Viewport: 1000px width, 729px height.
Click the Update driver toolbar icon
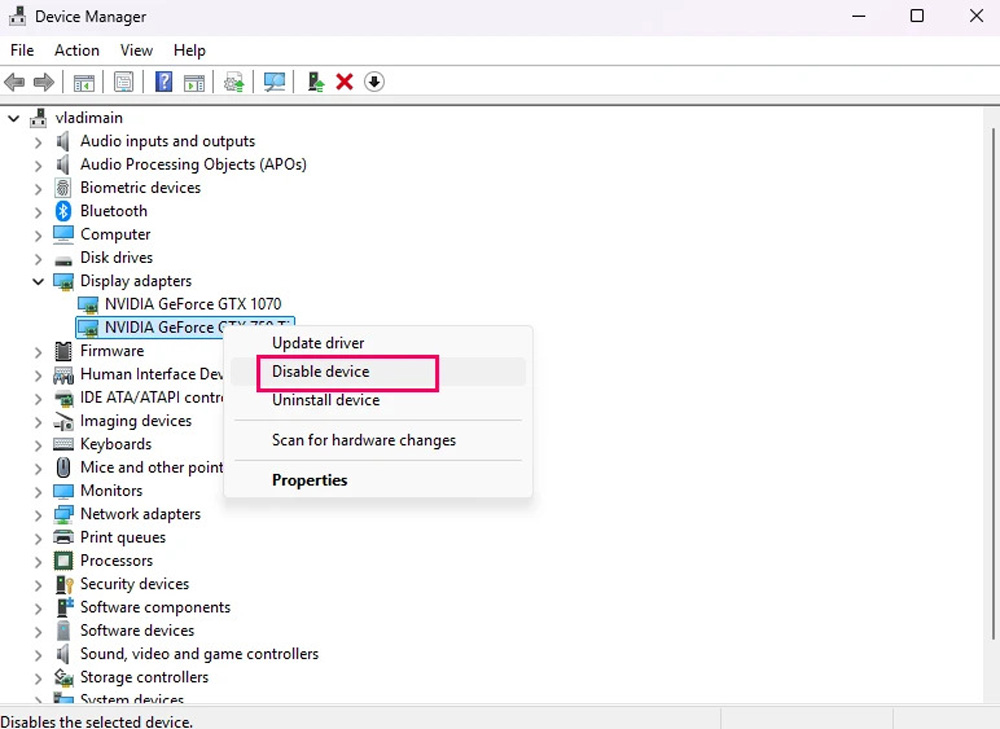pyautogui.click(x=315, y=82)
